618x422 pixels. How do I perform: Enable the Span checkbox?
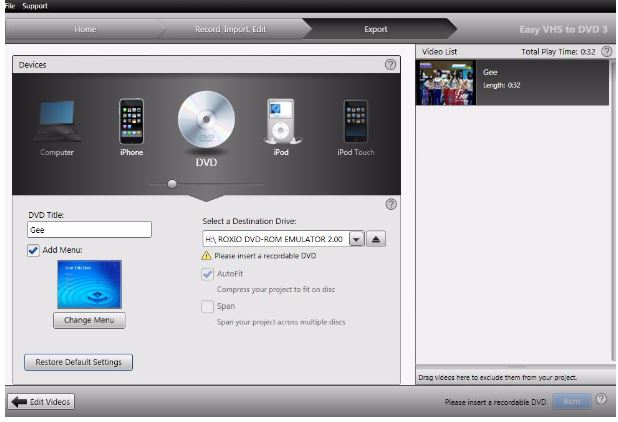(207, 306)
